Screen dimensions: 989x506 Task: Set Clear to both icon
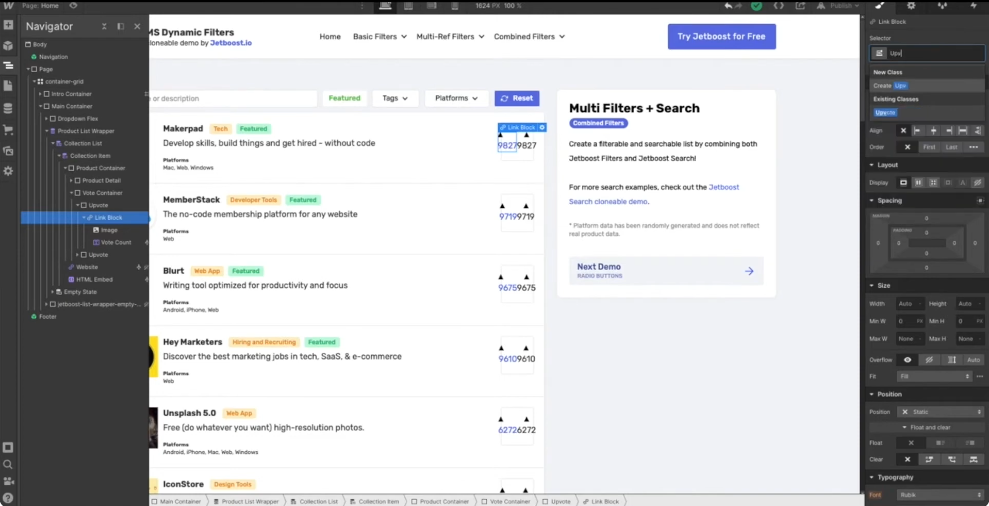[x=974, y=459]
